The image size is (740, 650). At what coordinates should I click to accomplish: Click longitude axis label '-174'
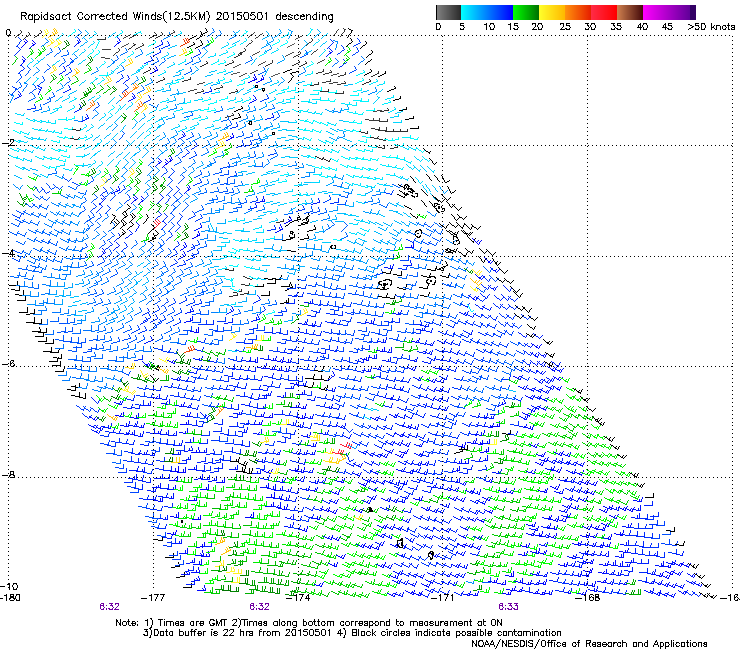[x=298, y=598]
